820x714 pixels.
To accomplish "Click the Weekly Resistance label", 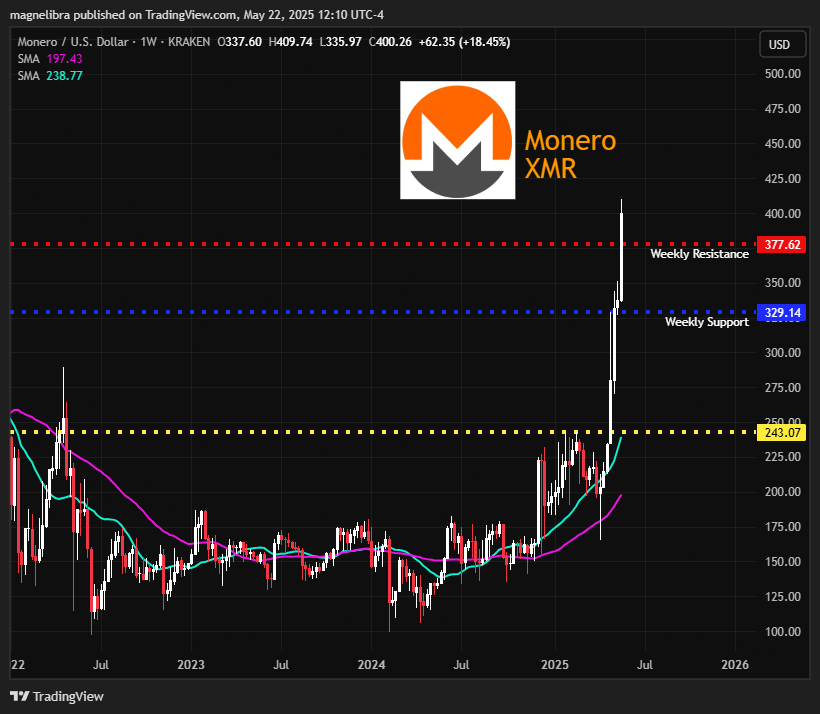I will click(699, 254).
